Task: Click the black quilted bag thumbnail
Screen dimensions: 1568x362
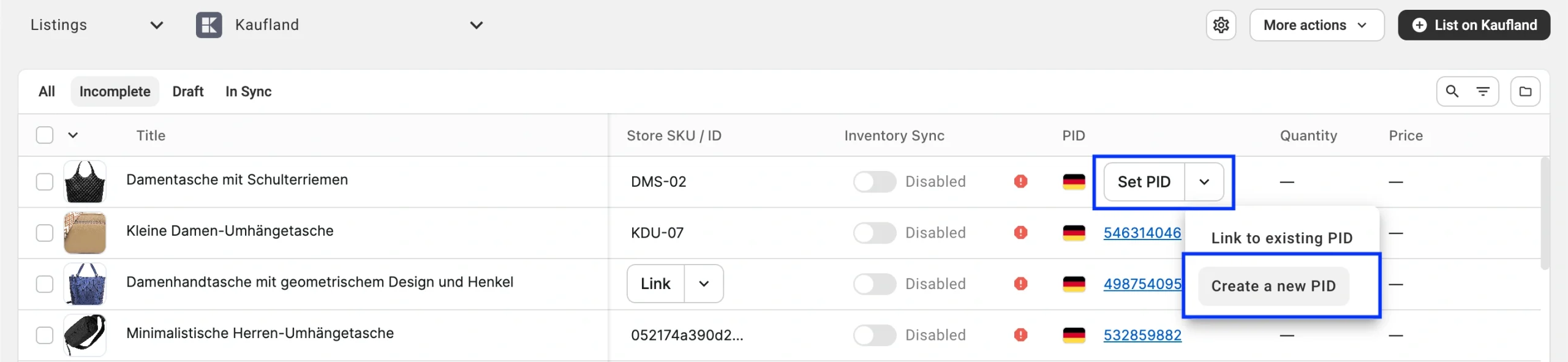Action: pos(85,182)
